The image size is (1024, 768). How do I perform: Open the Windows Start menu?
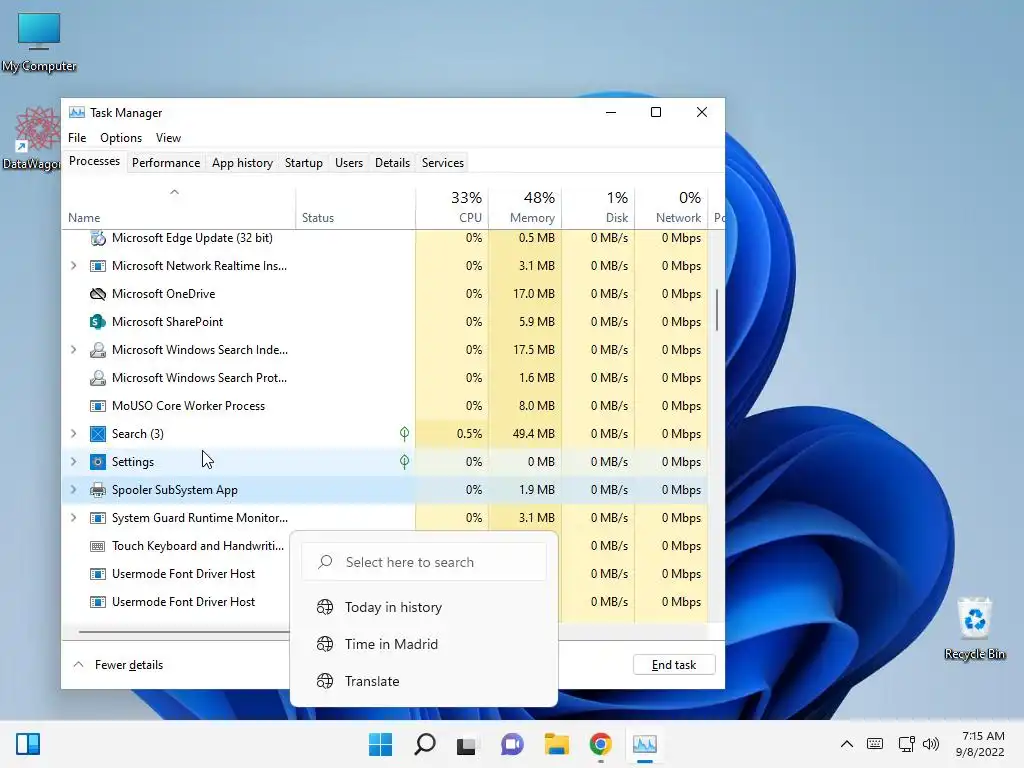click(380, 744)
